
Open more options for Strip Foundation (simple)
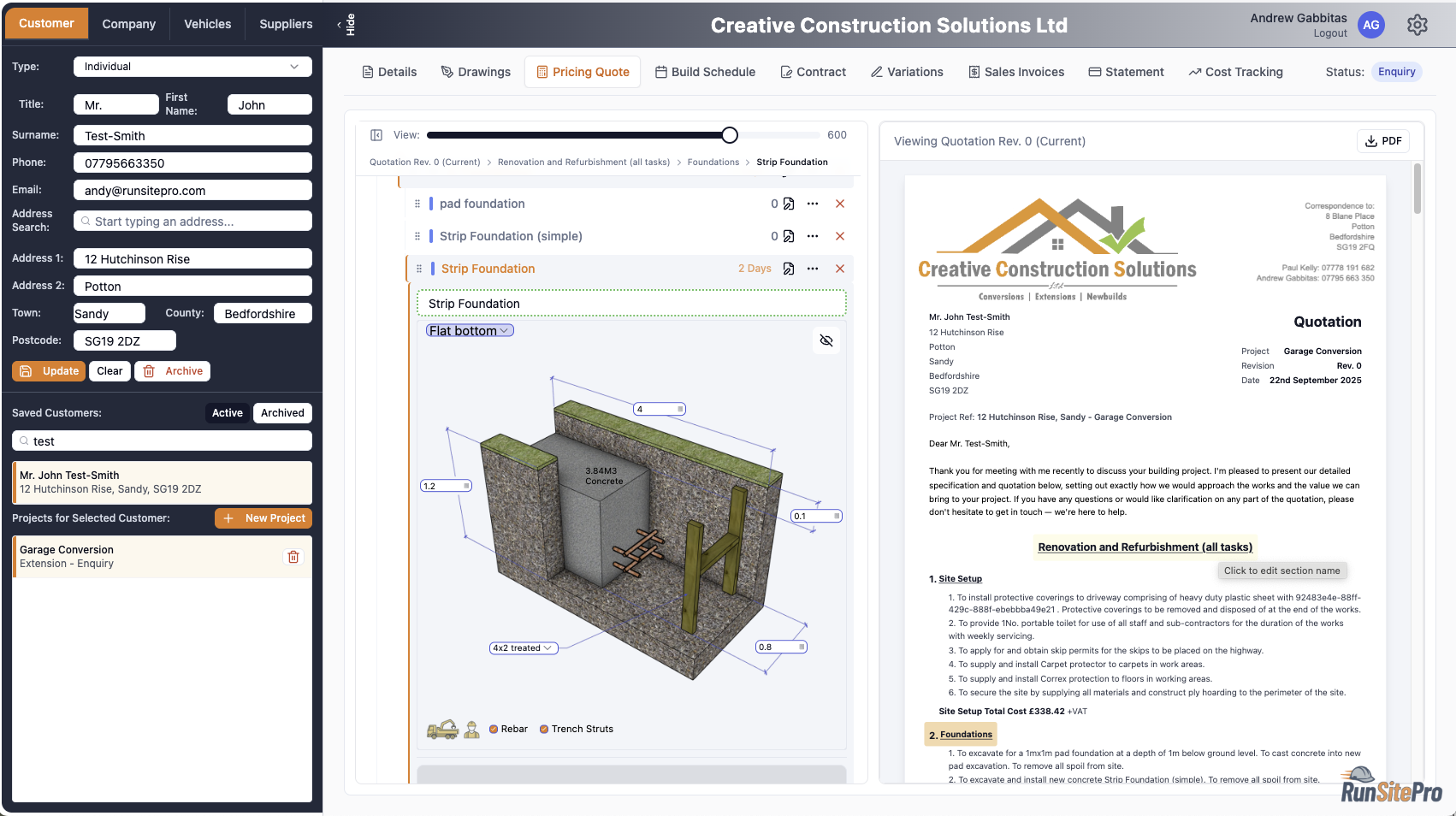(813, 236)
